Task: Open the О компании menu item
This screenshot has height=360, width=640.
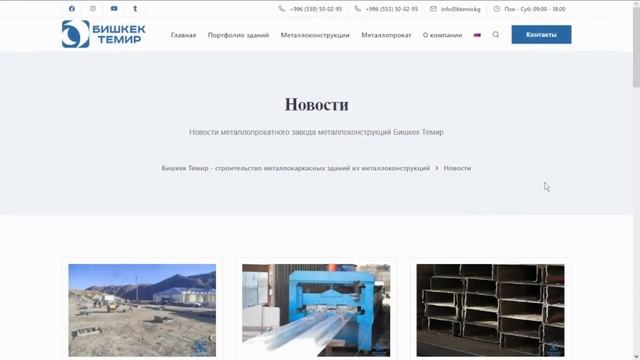Action: [x=442, y=35]
